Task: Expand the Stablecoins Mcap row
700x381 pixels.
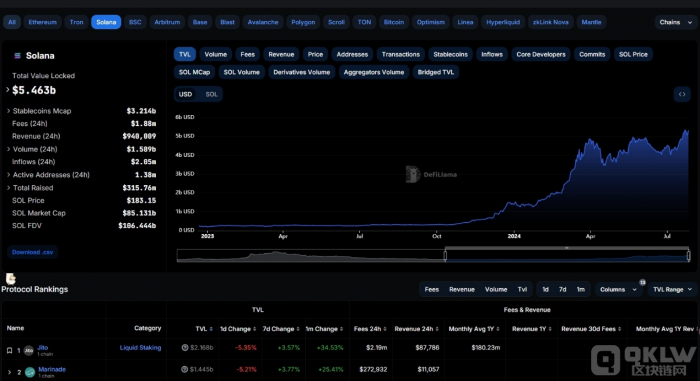Action: point(8,111)
